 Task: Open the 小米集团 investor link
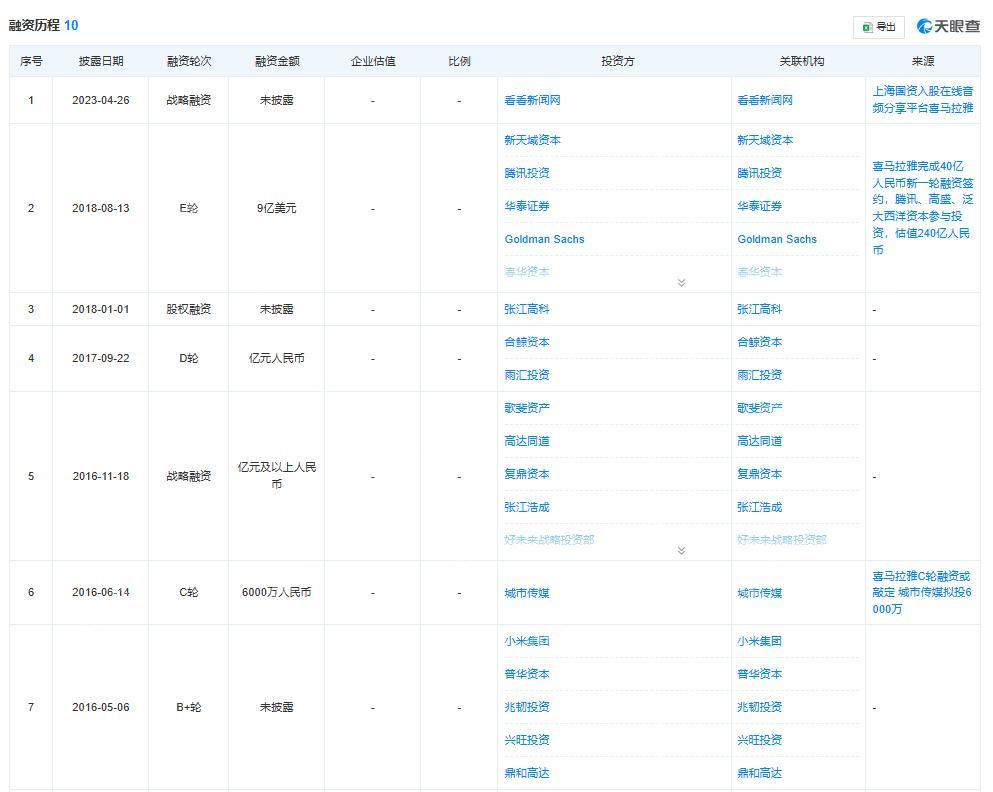(528, 640)
